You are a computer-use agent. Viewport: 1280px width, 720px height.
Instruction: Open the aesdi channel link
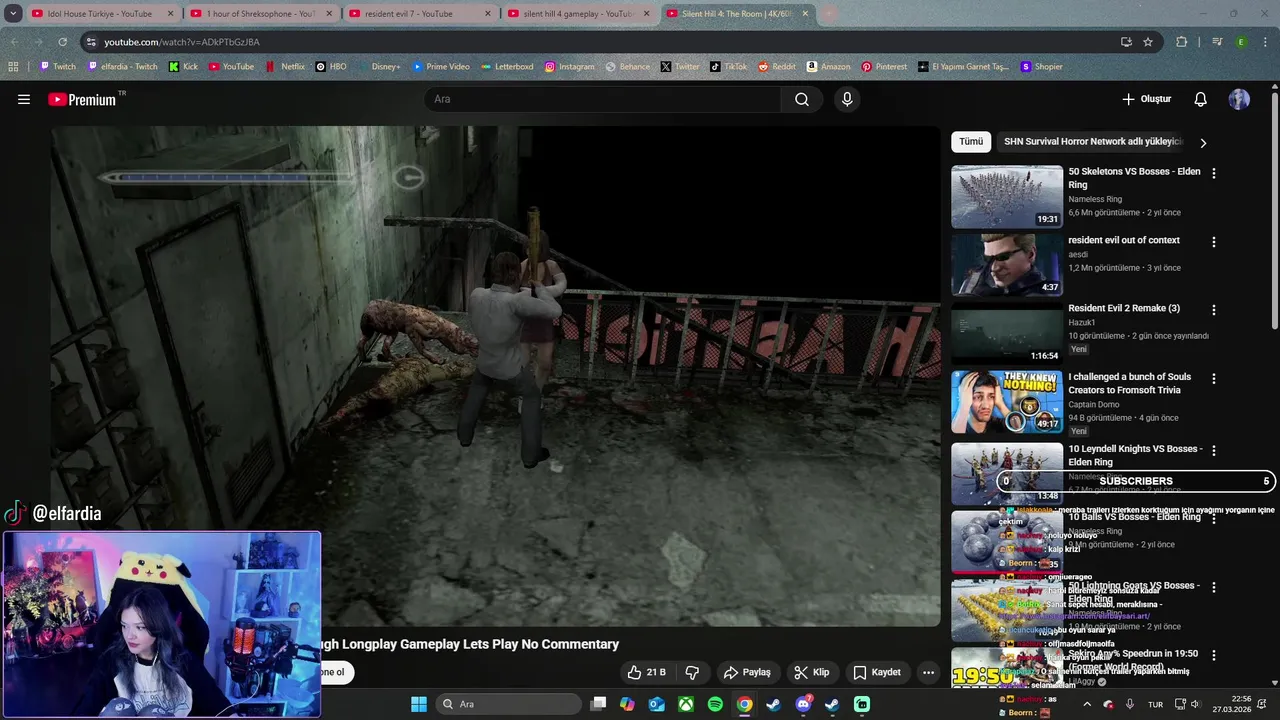point(1078,254)
